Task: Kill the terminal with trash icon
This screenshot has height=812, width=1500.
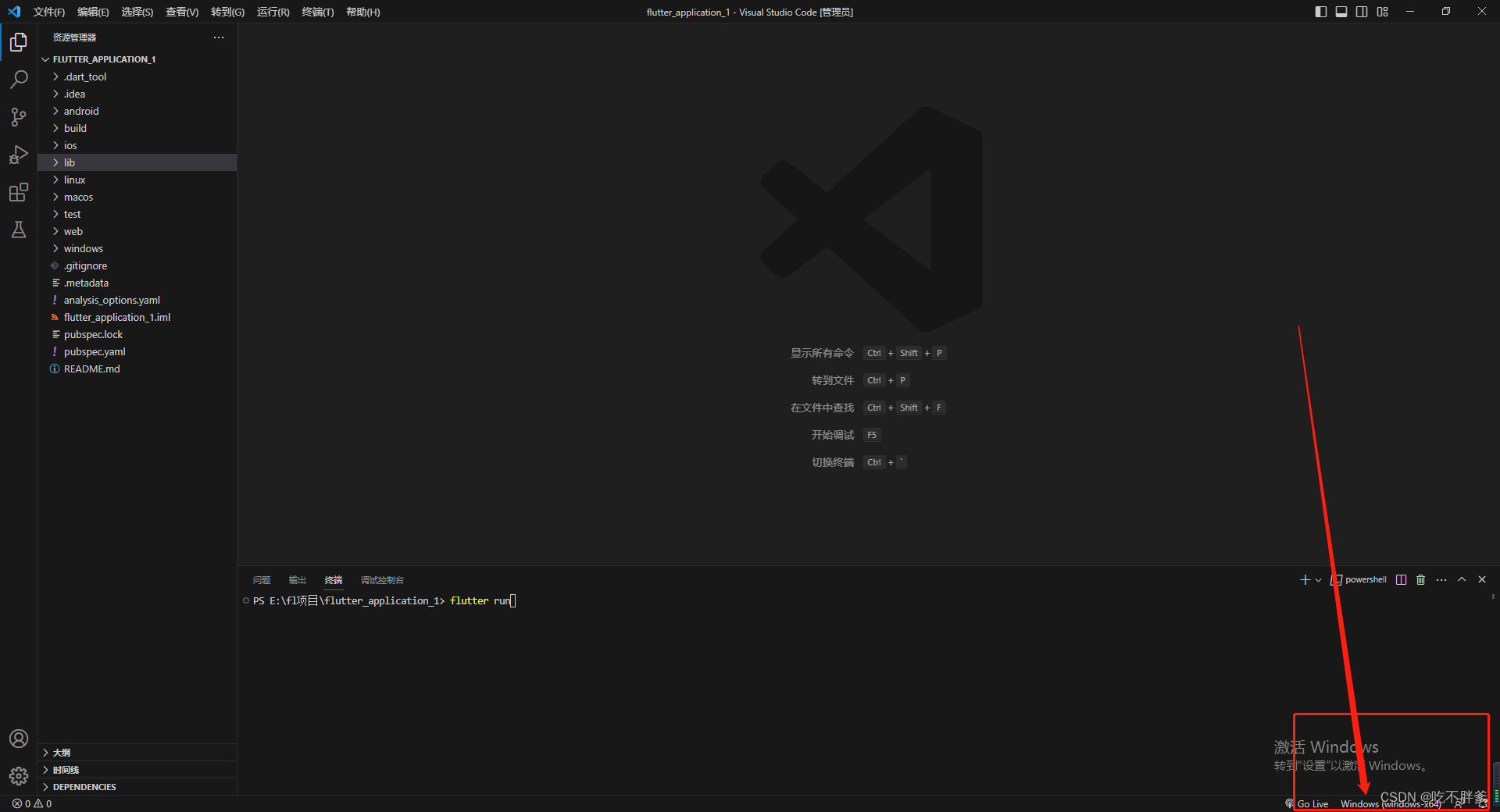Action: (1421, 579)
